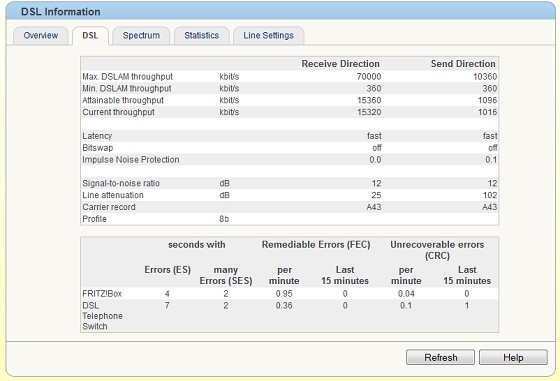Open the Line Settings tab
560x381 pixels.
269,36
